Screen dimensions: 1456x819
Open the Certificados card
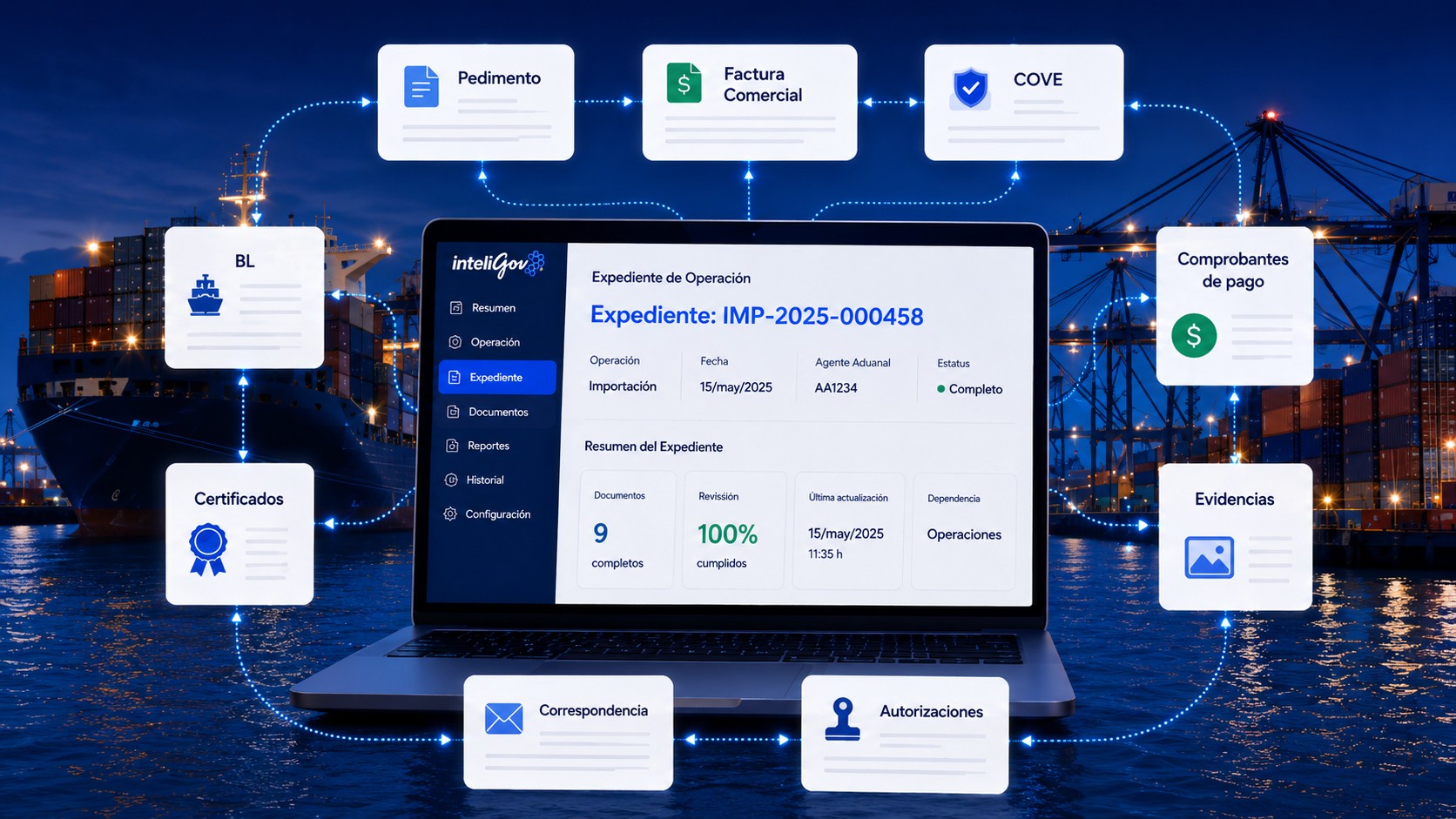point(239,534)
